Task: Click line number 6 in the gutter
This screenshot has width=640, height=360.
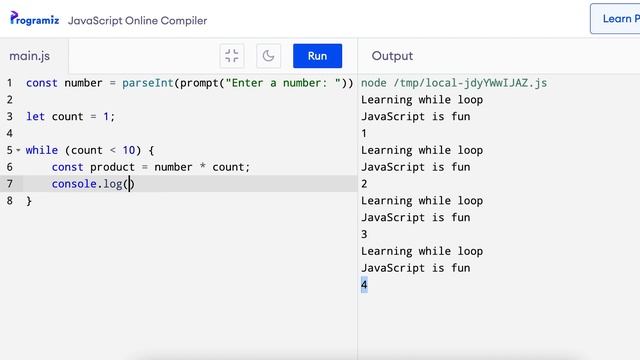Action: [10, 167]
